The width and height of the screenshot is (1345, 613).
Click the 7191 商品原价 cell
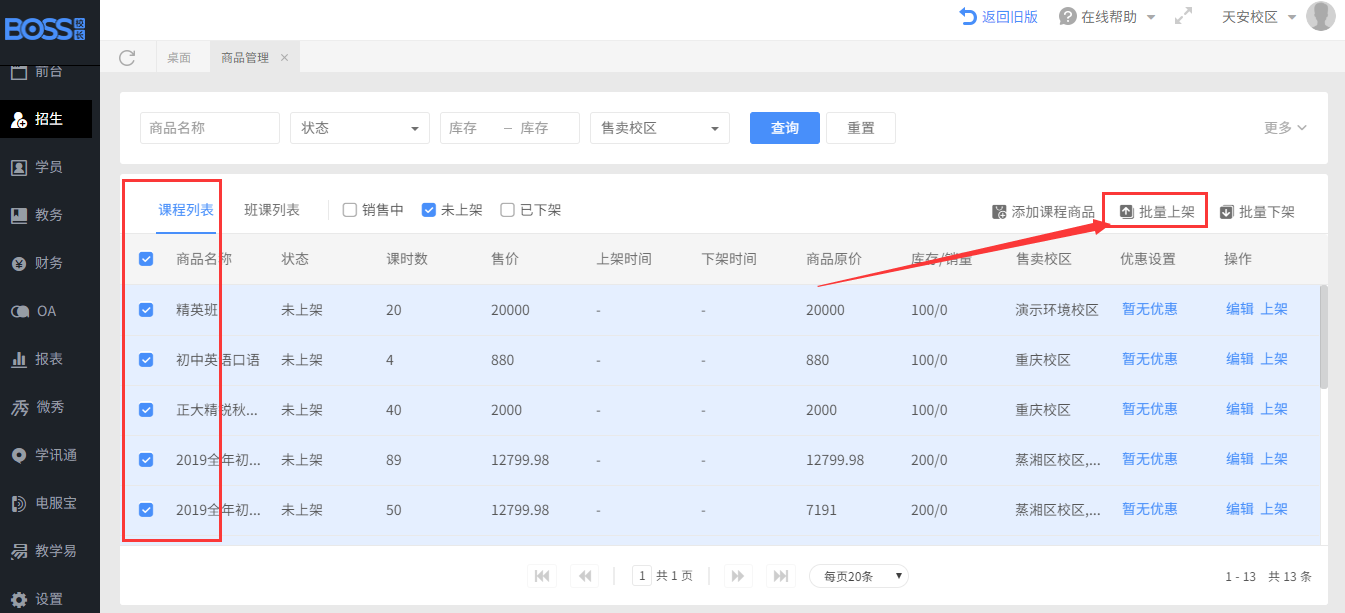coord(821,510)
